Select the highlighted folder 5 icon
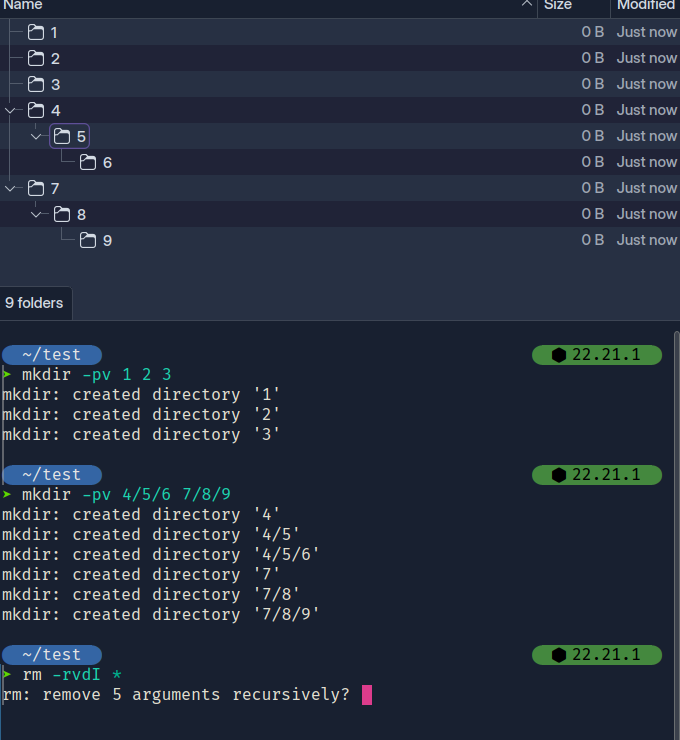The height and width of the screenshot is (740, 680). [x=62, y=136]
